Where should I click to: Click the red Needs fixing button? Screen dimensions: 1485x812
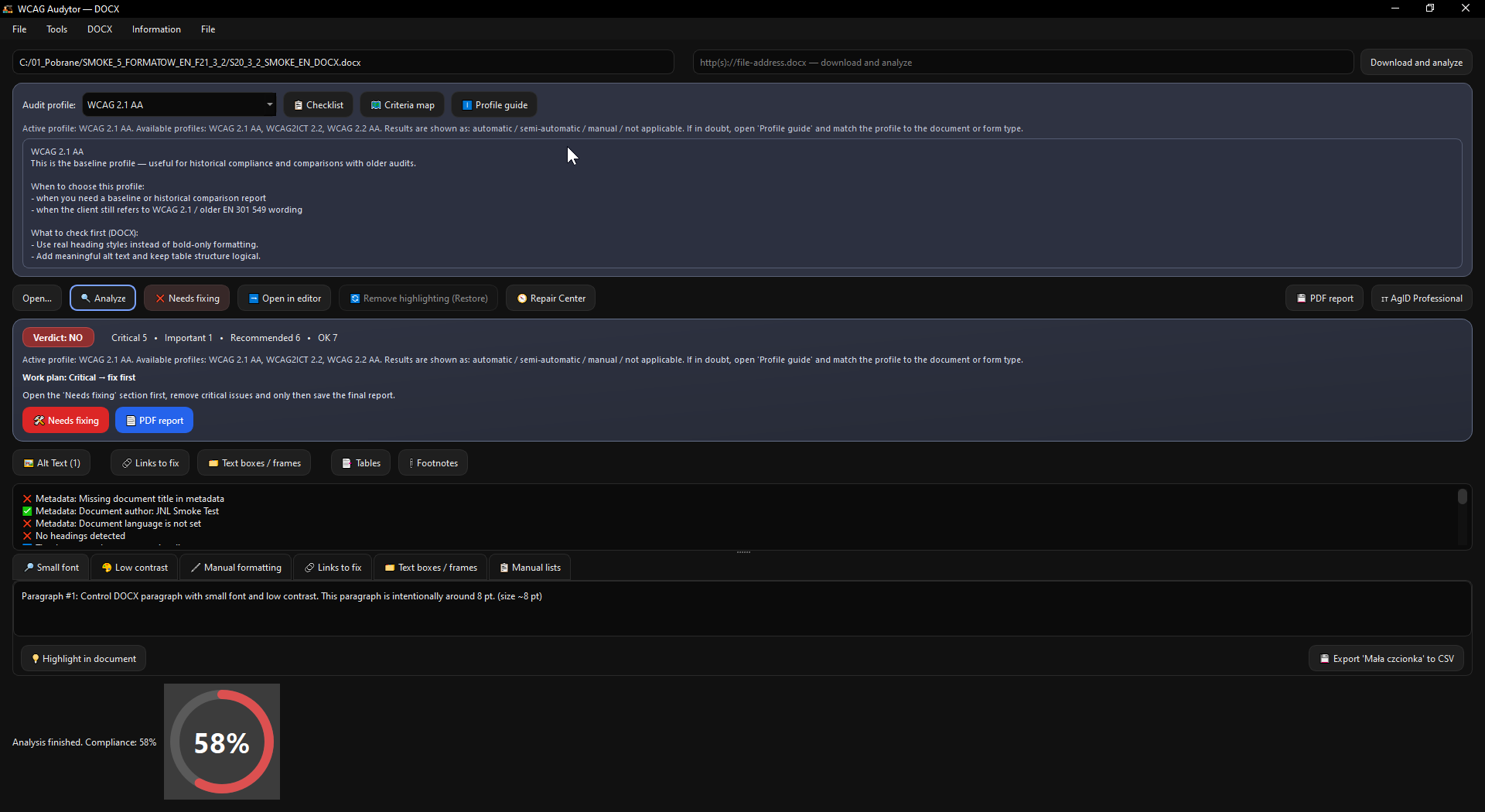[66, 421]
